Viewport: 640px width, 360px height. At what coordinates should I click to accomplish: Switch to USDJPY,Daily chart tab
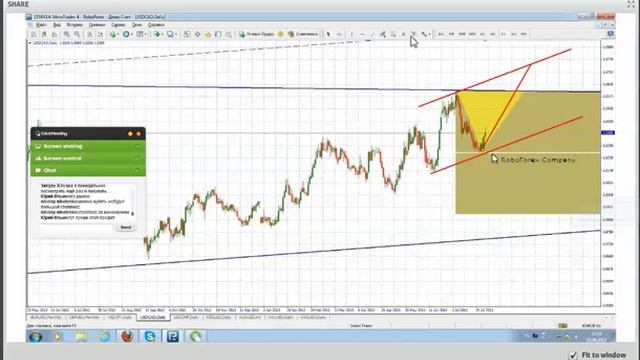(x=120, y=317)
